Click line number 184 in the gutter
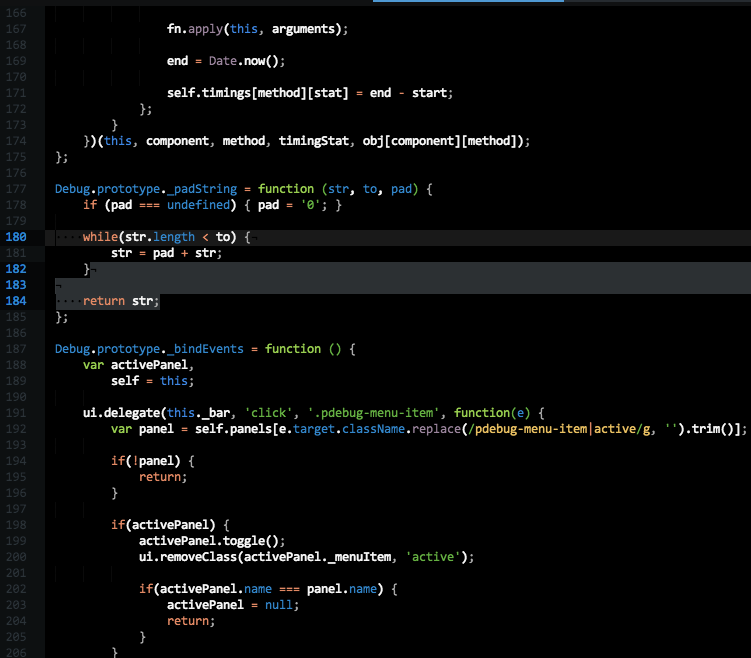The height and width of the screenshot is (658, 751). click(16, 301)
